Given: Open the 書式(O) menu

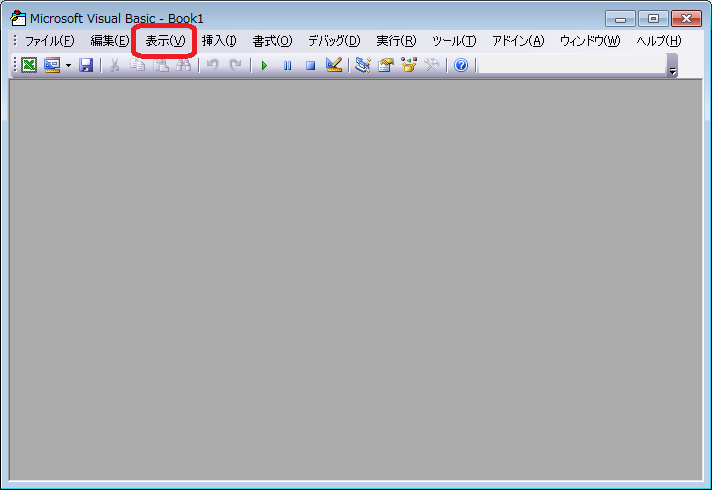Looking at the screenshot, I should click(x=272, y=41).
